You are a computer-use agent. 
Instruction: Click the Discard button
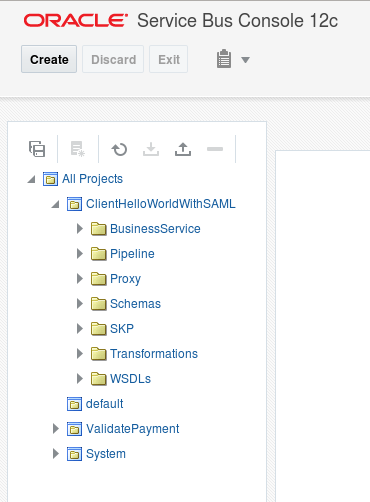113,59
